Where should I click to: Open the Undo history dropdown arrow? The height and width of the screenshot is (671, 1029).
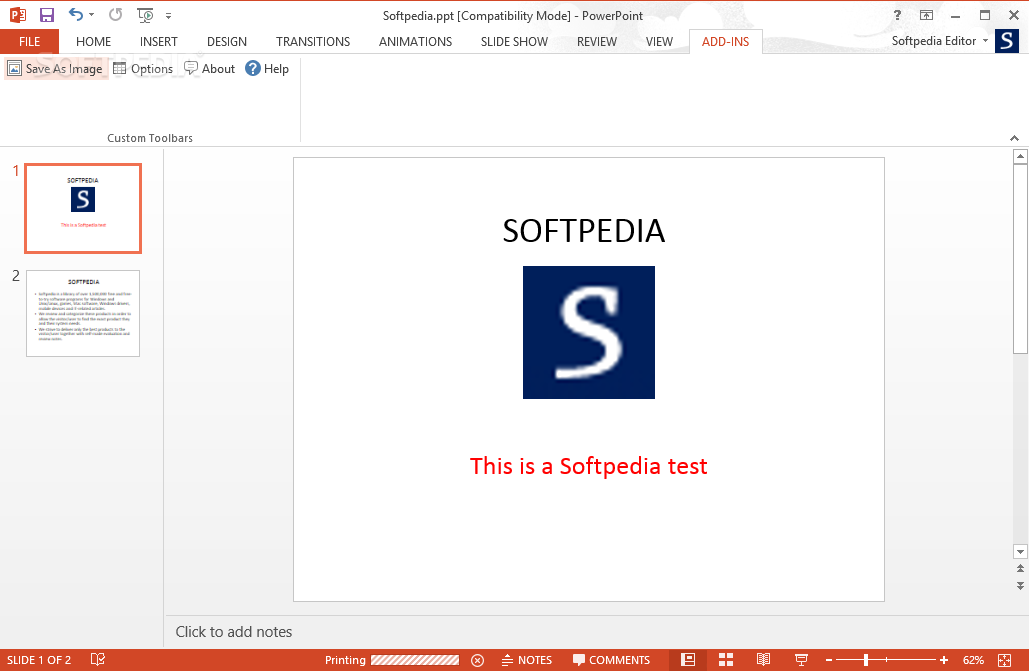pos(92,15)
